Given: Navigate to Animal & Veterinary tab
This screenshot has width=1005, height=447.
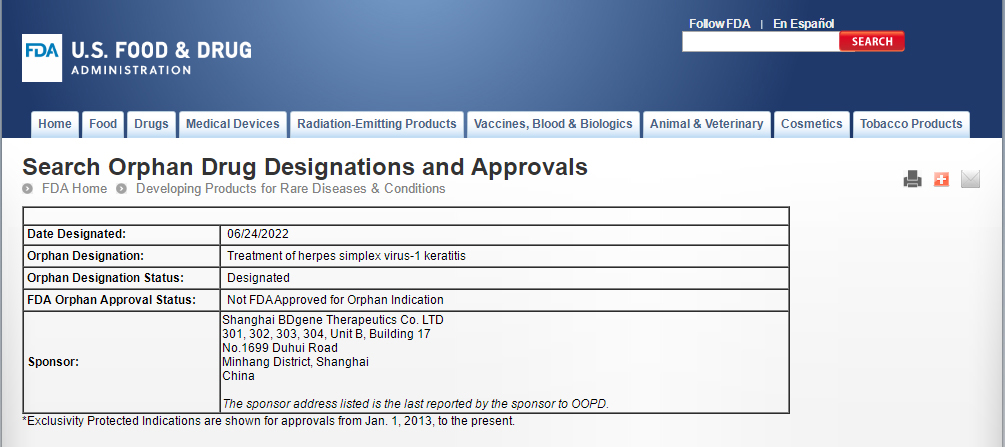Looking at the screenshot, I should pyautogui.click(x=706, y=124).
